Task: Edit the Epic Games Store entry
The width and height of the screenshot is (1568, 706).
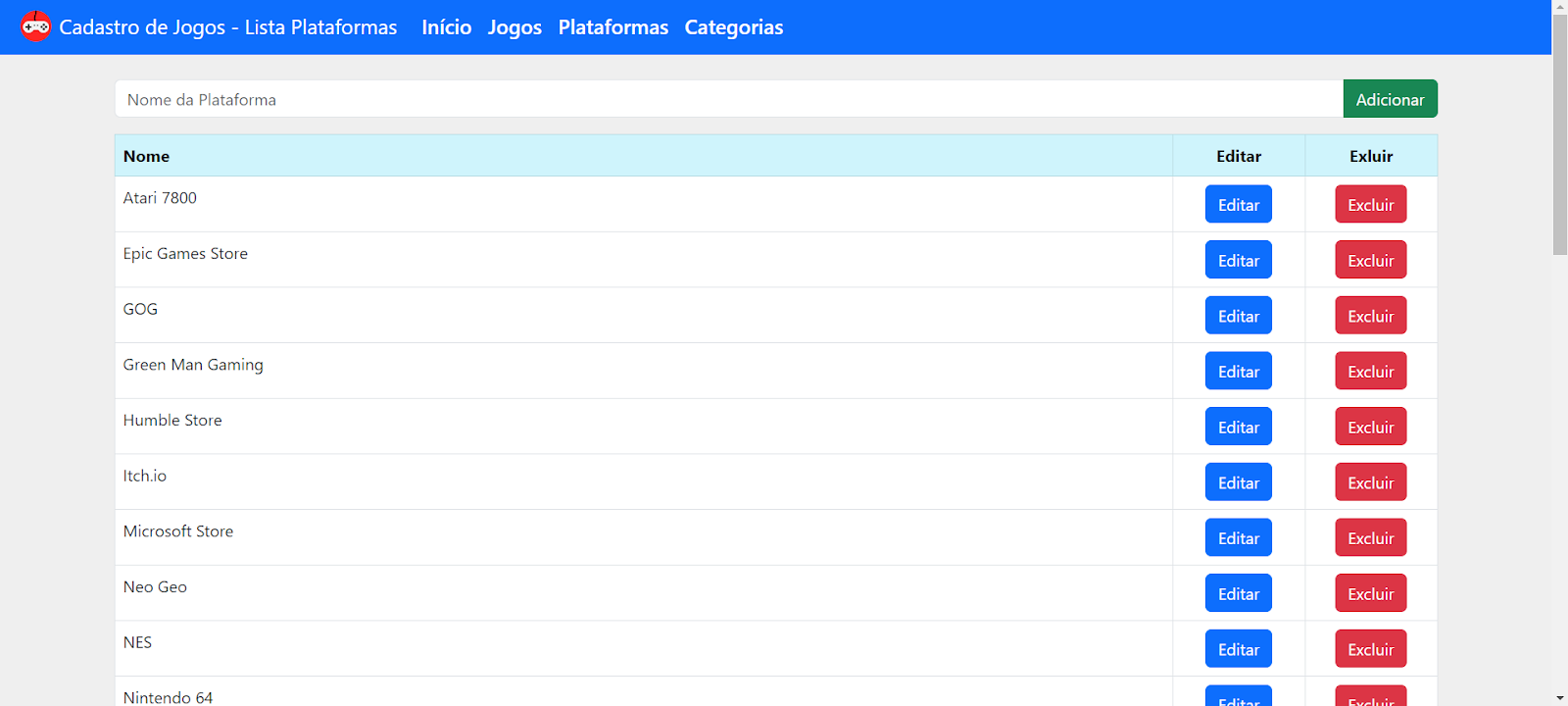Action: coord(1239,260)
